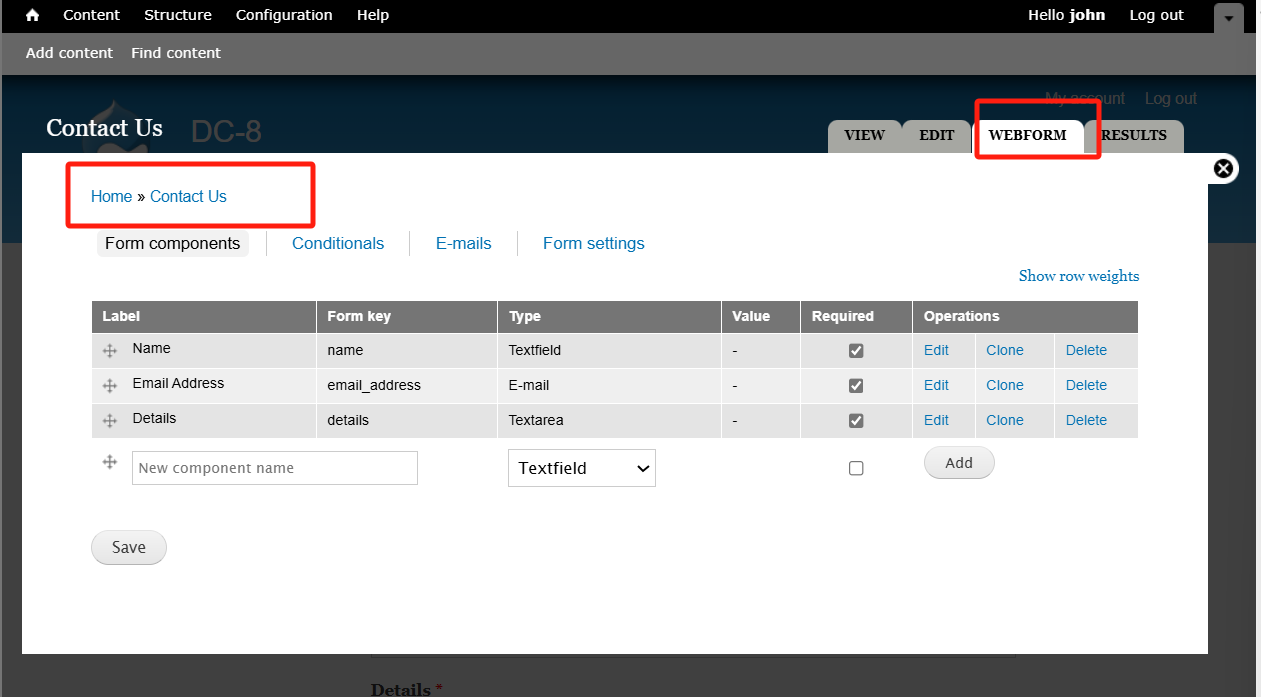Uncheck Required for the Name component

point(856,351)
